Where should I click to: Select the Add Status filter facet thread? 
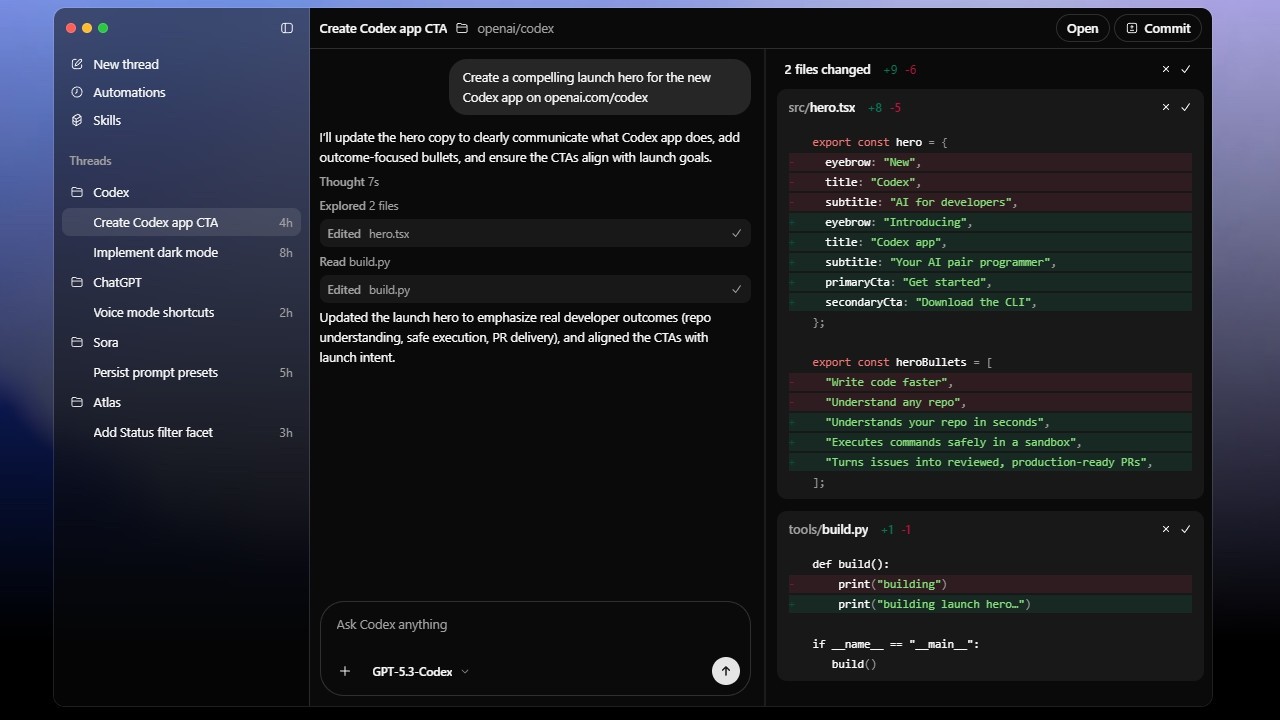[181, 432]
